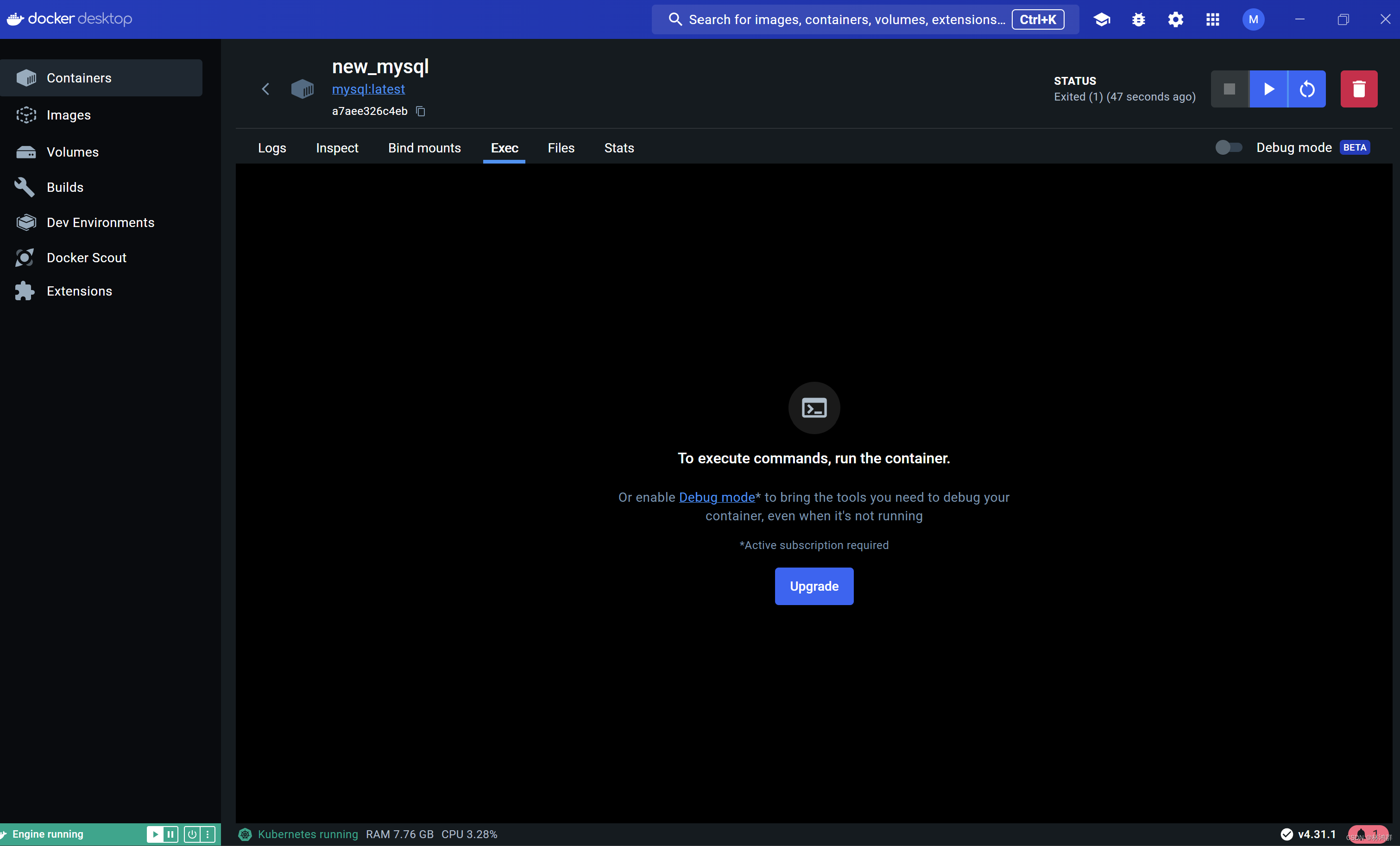Click the new_mysql container title
The height and width of the screenshot is (846, 1400).
[x=380, y=66]
